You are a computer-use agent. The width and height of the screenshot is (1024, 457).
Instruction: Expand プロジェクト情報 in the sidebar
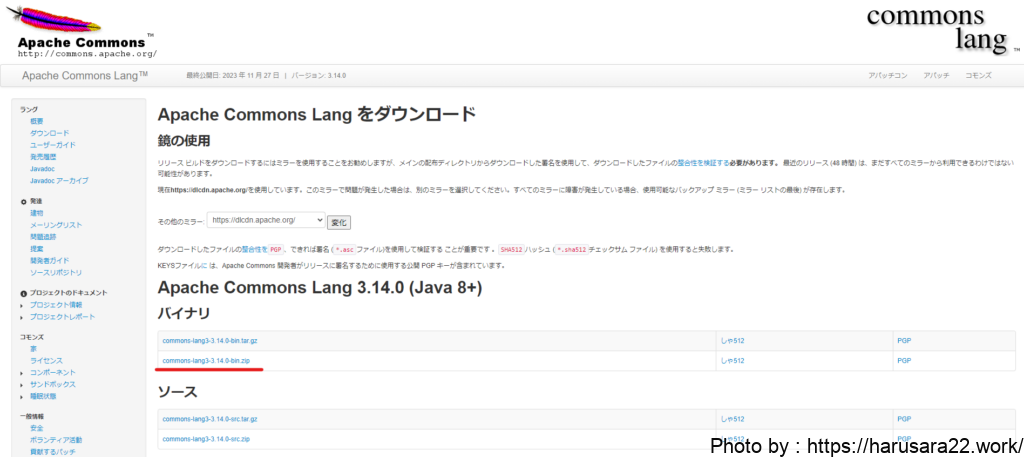[x=61, y=305]
